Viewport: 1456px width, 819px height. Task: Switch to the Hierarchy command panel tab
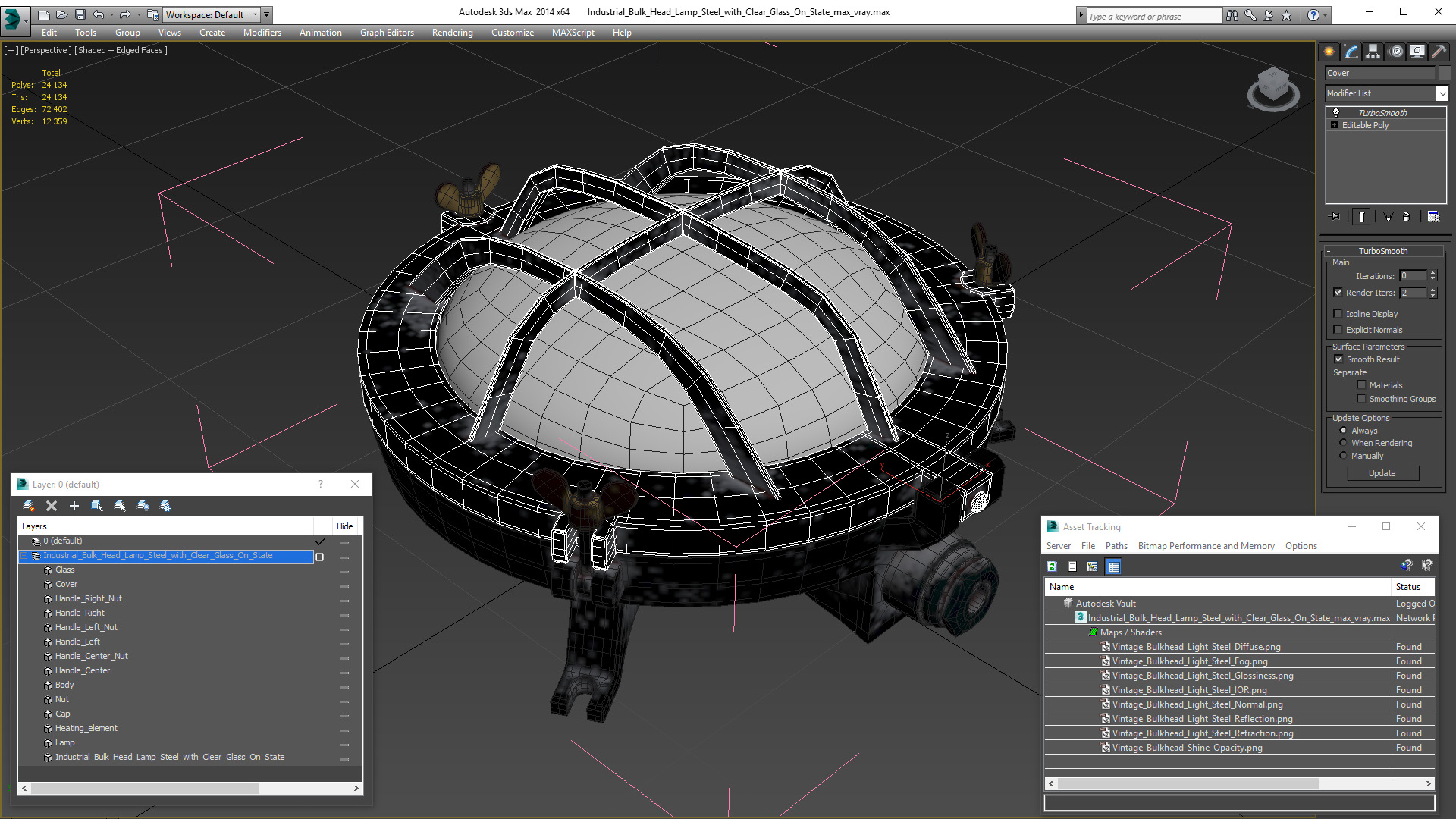pyautogui.click(x=1373, y=52)
